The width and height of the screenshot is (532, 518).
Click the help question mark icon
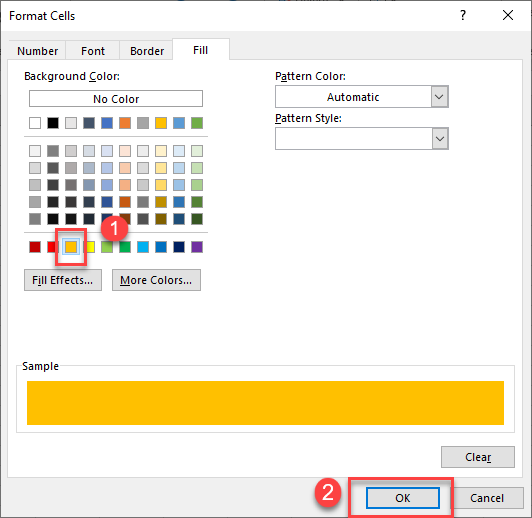click(463, 15)
